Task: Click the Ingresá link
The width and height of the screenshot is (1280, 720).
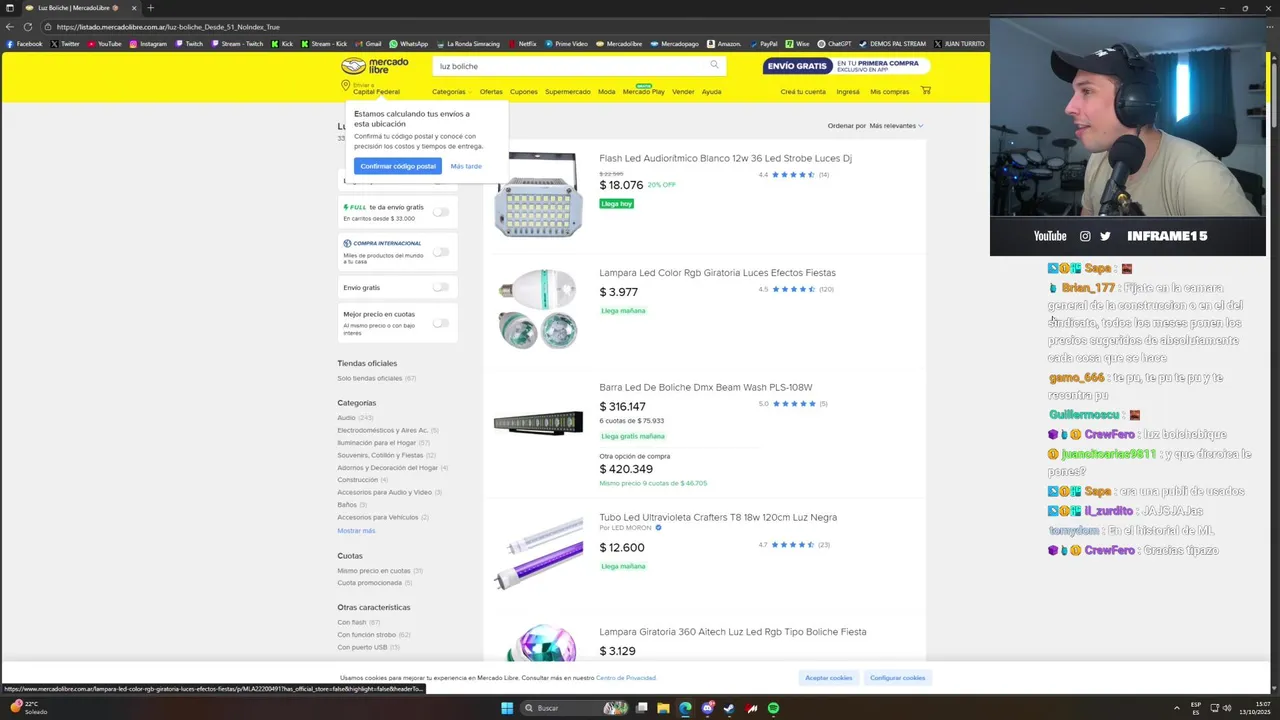Action: click(x=848, y=92)
